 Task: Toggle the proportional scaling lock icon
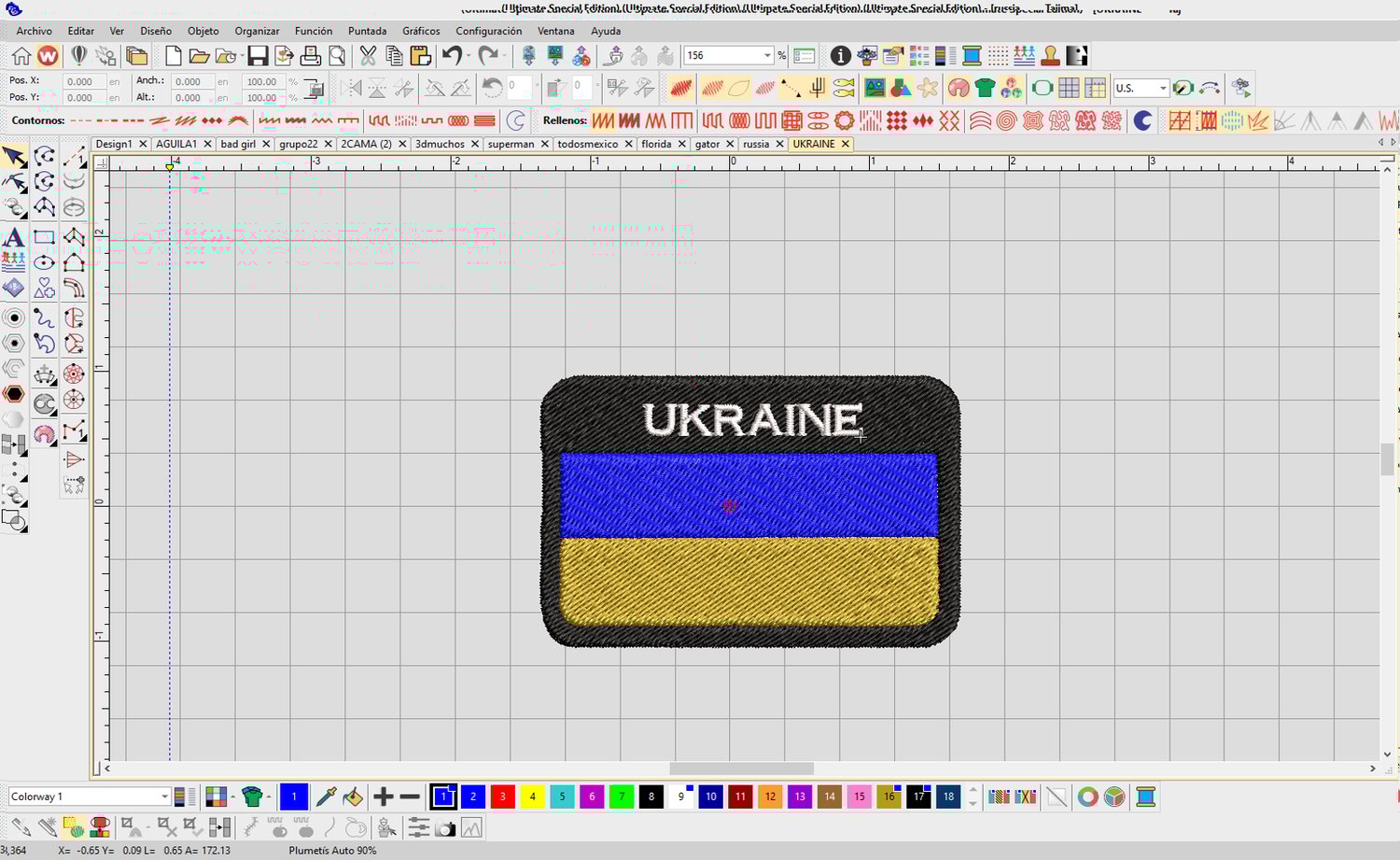coord(315,90)
